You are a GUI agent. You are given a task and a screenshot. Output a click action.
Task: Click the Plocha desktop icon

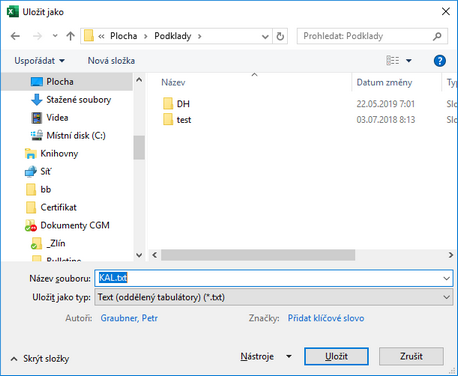tap(36, 82)
